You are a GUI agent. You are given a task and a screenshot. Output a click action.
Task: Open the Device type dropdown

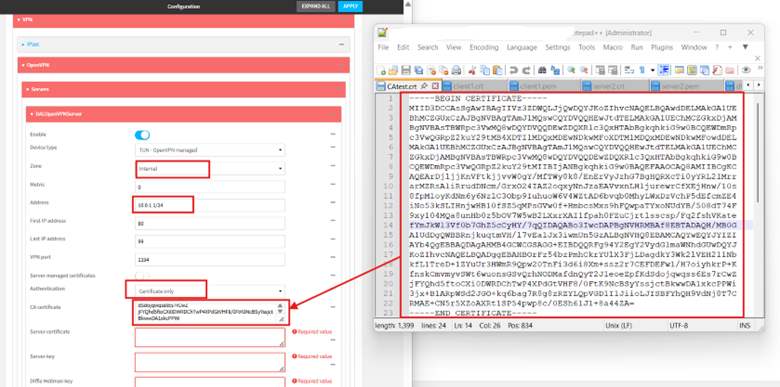point(209,149)
